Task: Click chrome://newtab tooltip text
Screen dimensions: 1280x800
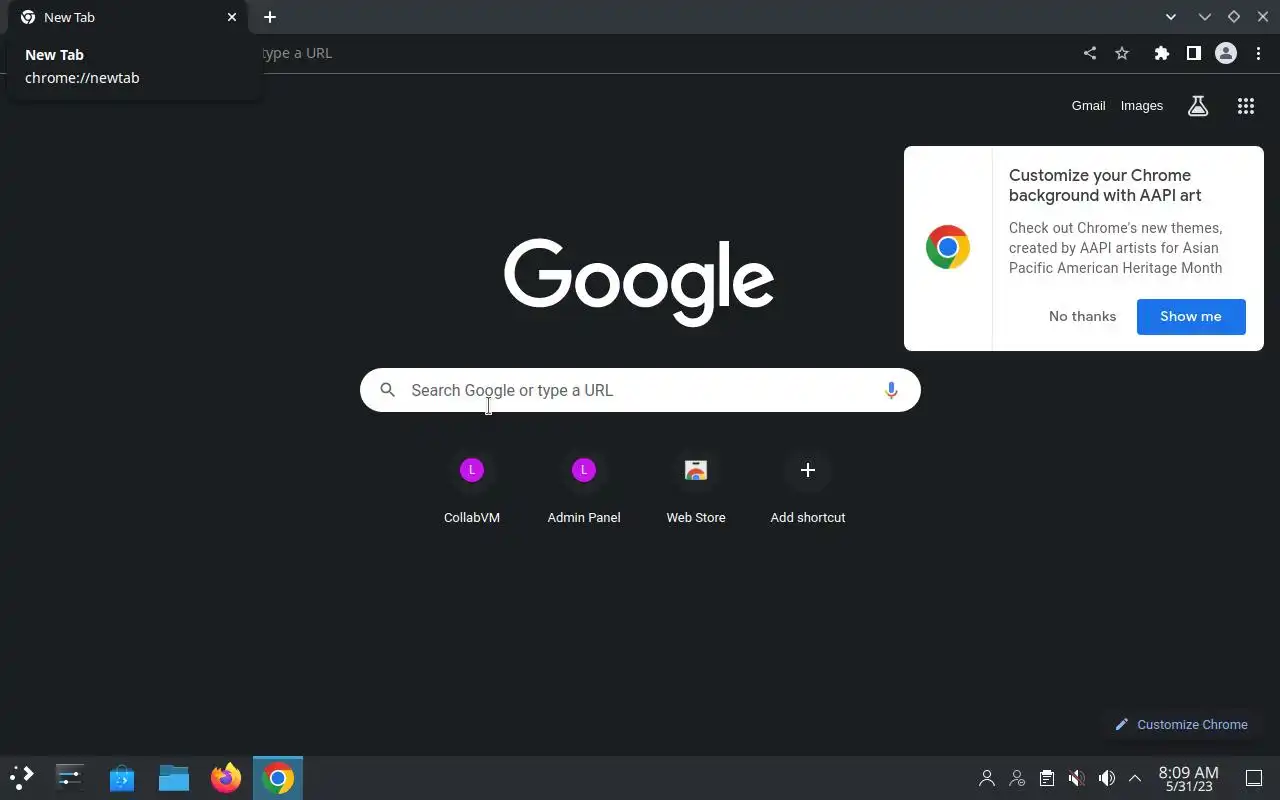Action: pos(82,78)
